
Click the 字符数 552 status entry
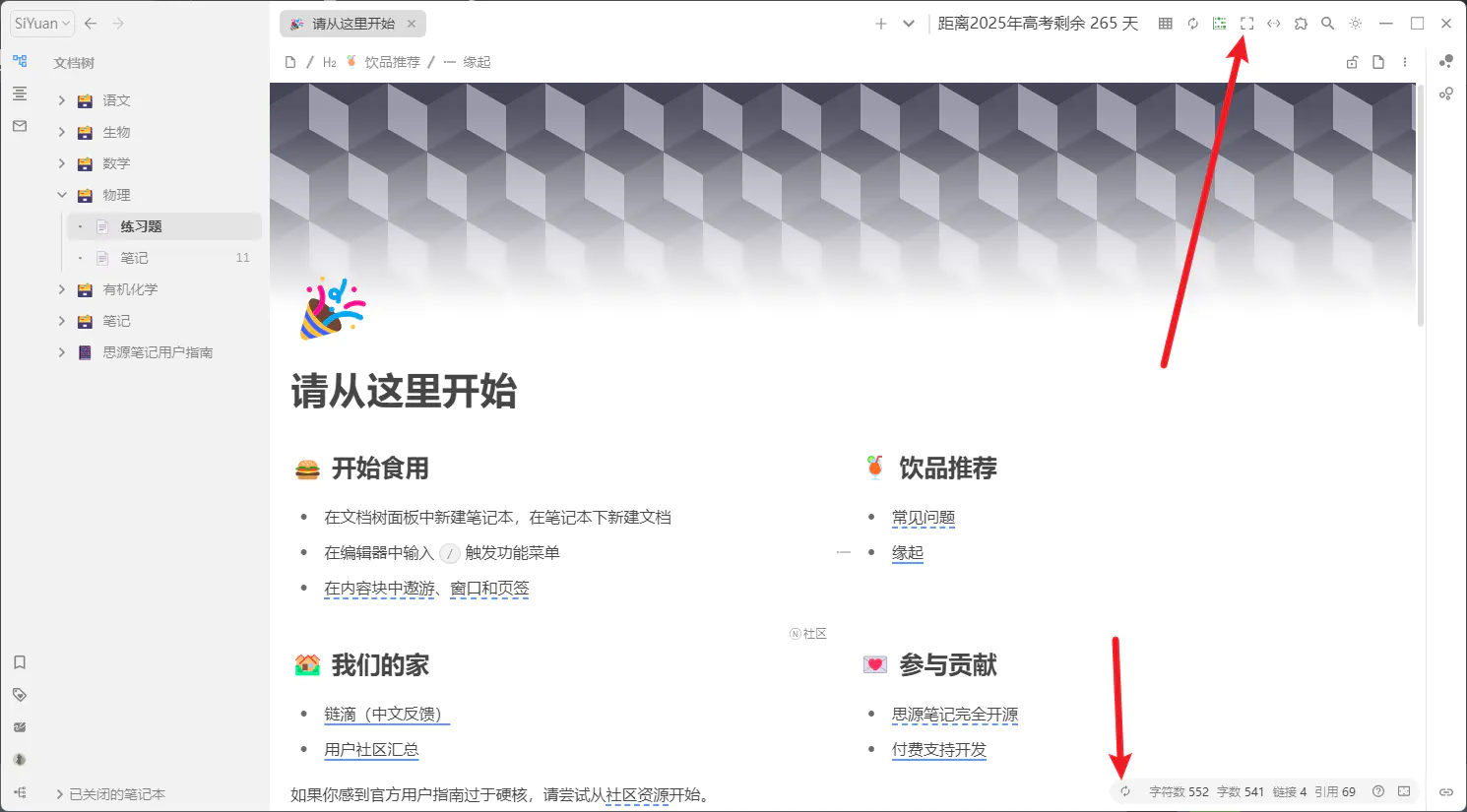click(x=1179, y=791)
